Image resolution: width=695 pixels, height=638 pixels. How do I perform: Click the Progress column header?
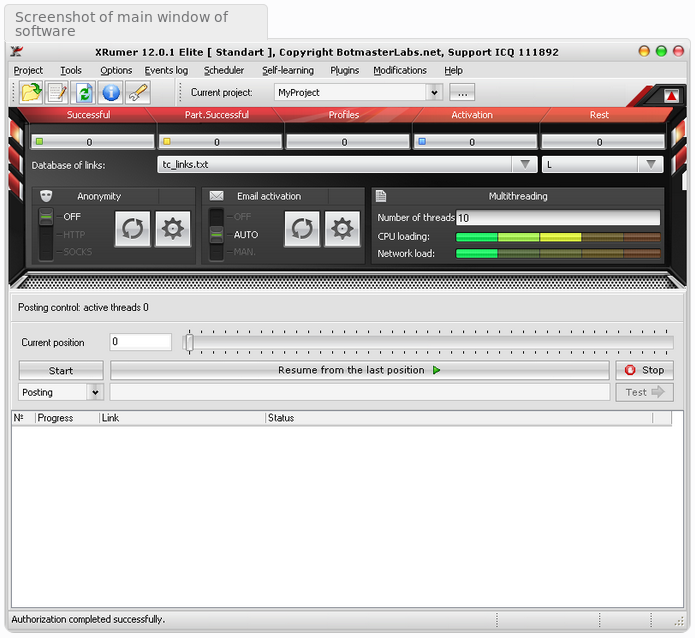pyautogui.click(x=67, y=418)
